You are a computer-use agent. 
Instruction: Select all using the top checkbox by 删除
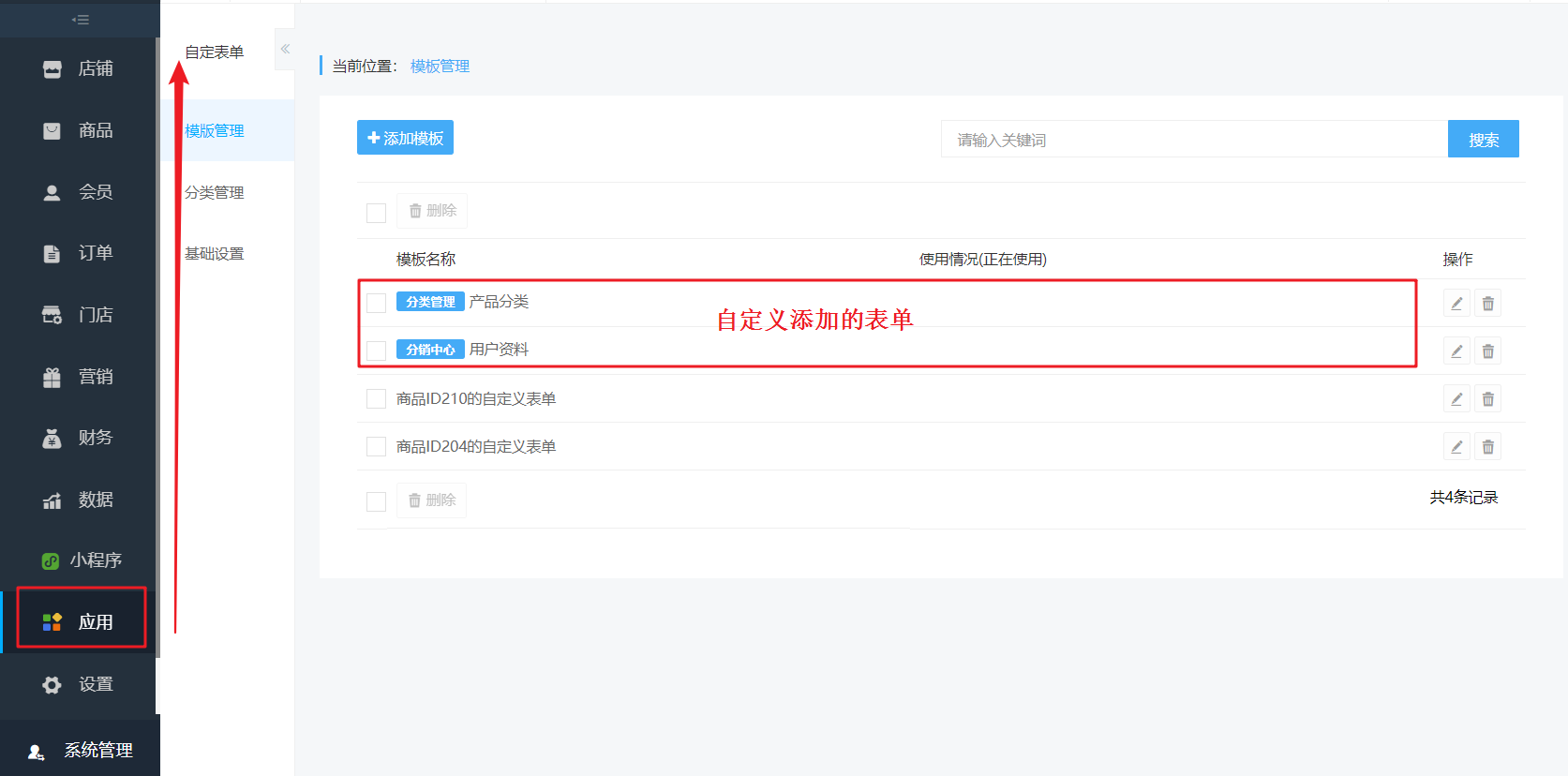(376, 213)
